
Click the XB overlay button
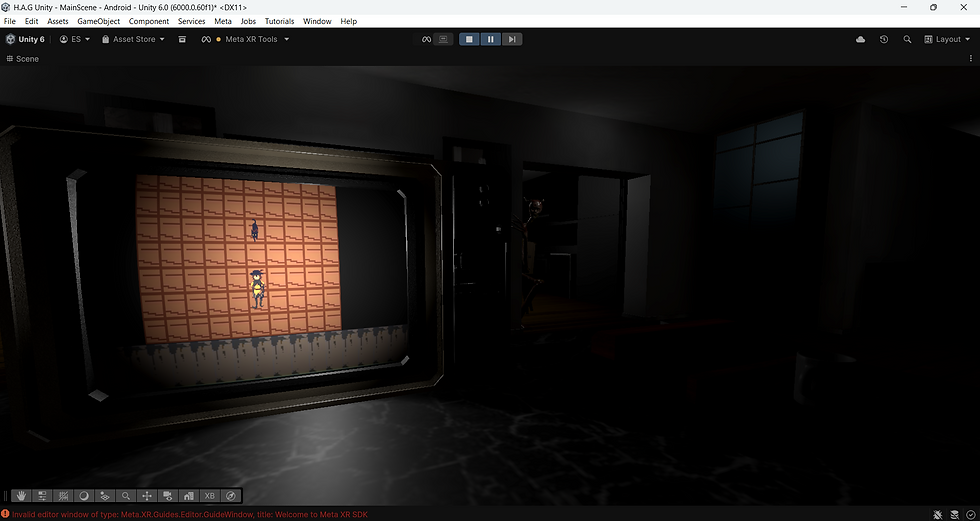(x=209, y=495)
